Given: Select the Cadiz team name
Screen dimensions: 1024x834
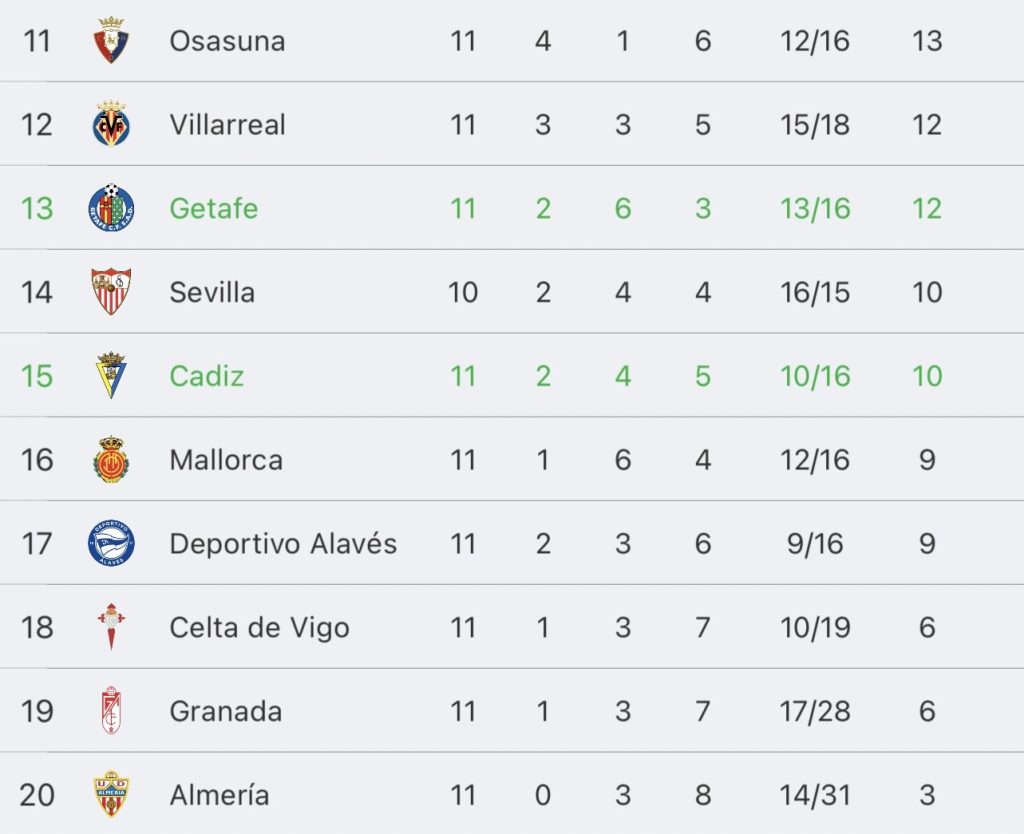Looking at the screenshot, I should point(206,376).
